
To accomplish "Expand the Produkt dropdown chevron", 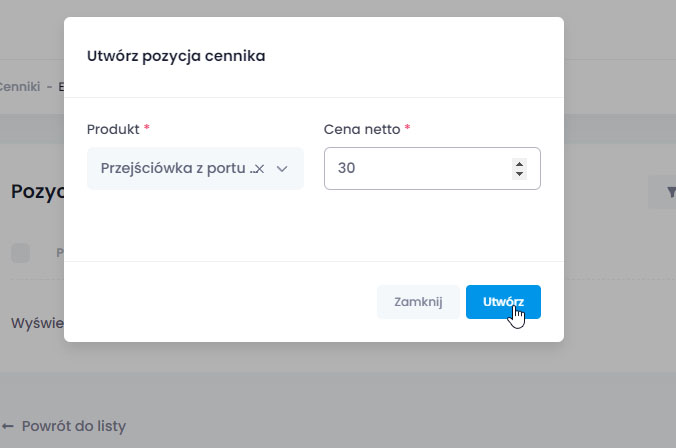I will pos(282,169).
